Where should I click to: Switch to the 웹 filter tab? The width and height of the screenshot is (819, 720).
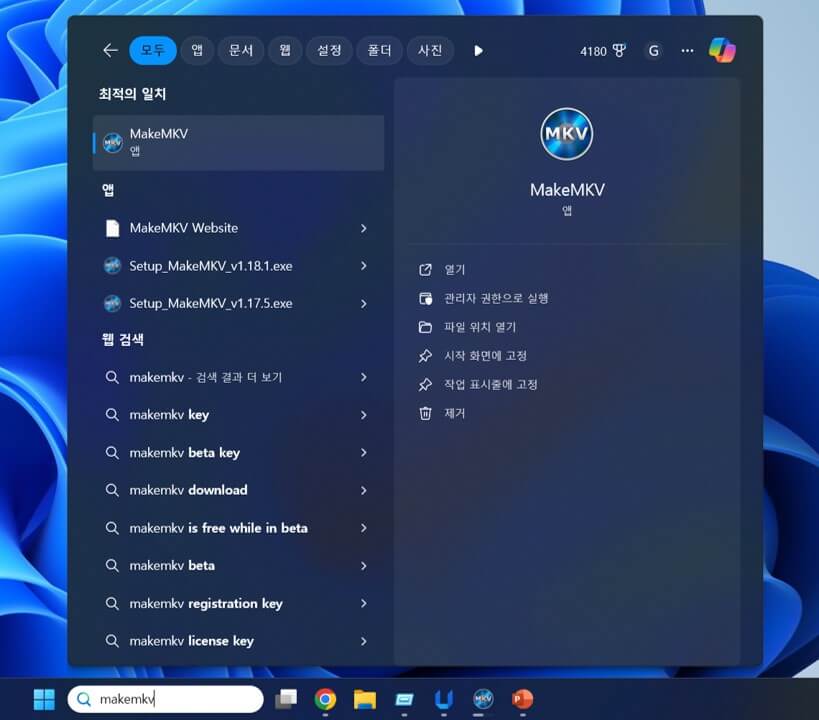pos(285,51)
